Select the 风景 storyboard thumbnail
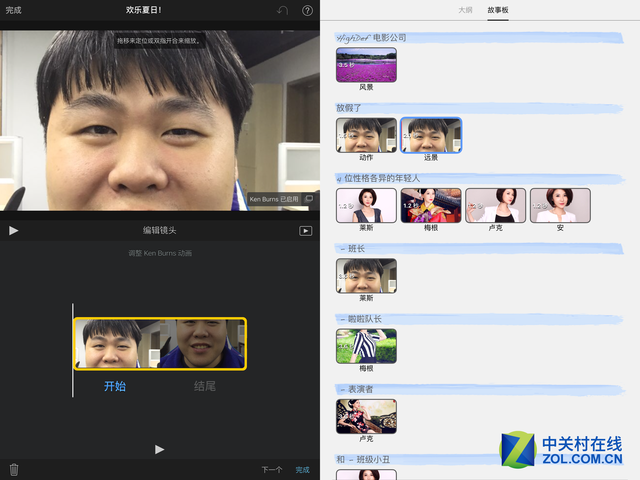The height and width of the screenshot is (480, 640). click(x=366, y=65)
